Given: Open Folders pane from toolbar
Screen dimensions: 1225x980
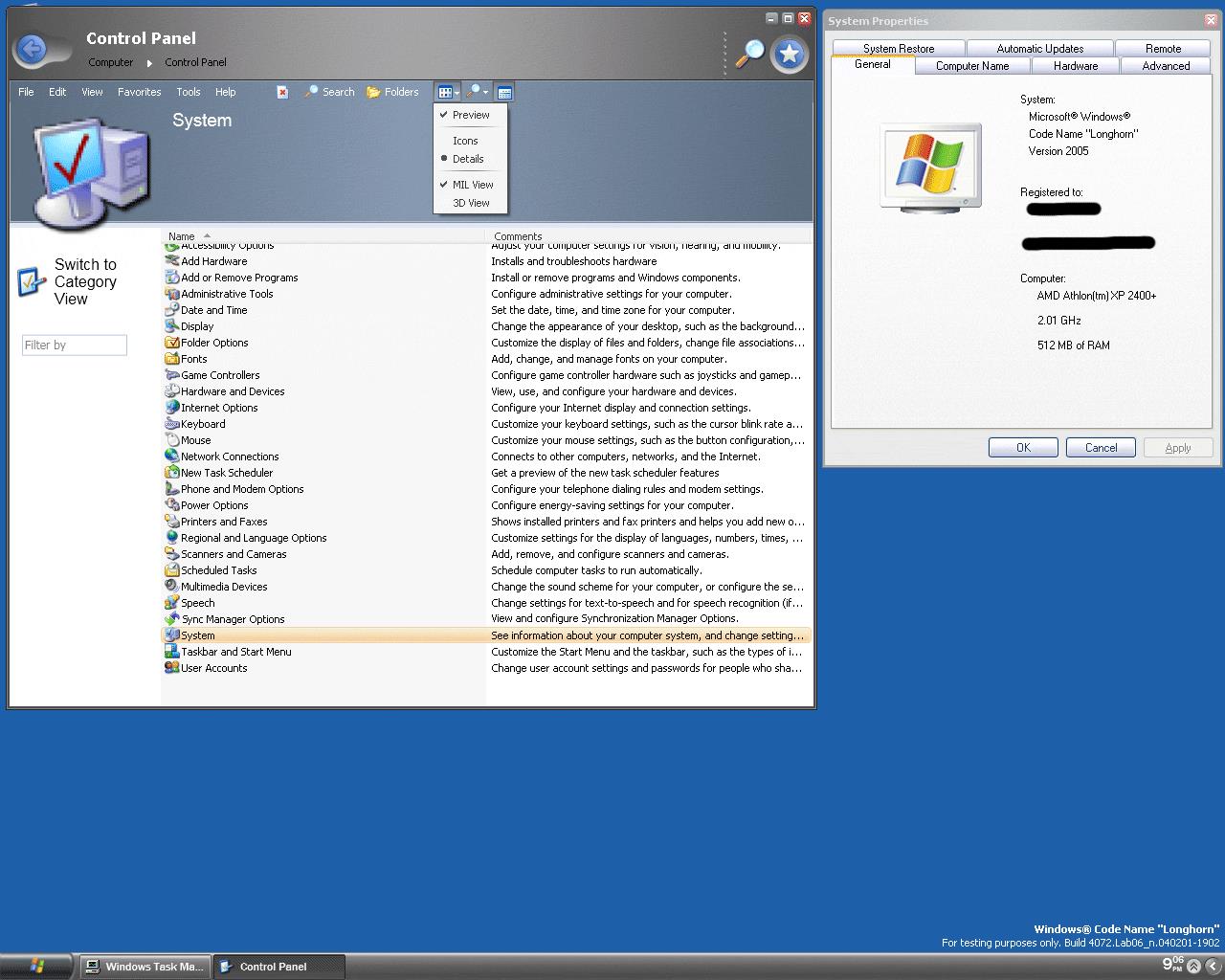Looking at the screenshot, I should (392, 92).
